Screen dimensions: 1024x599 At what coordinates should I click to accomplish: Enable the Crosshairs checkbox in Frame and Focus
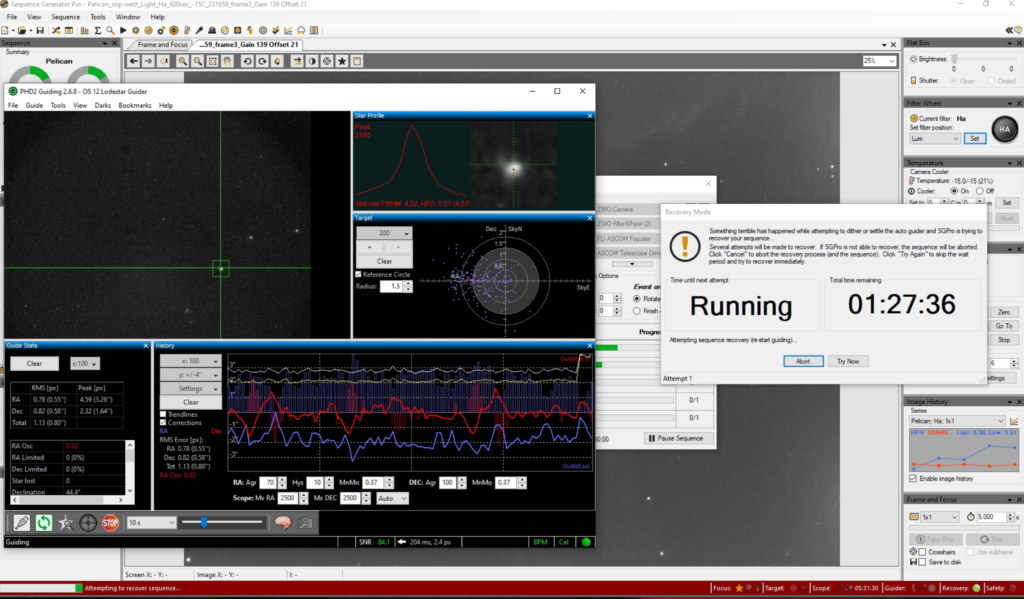pyautogui.click(x=922, y=552)
